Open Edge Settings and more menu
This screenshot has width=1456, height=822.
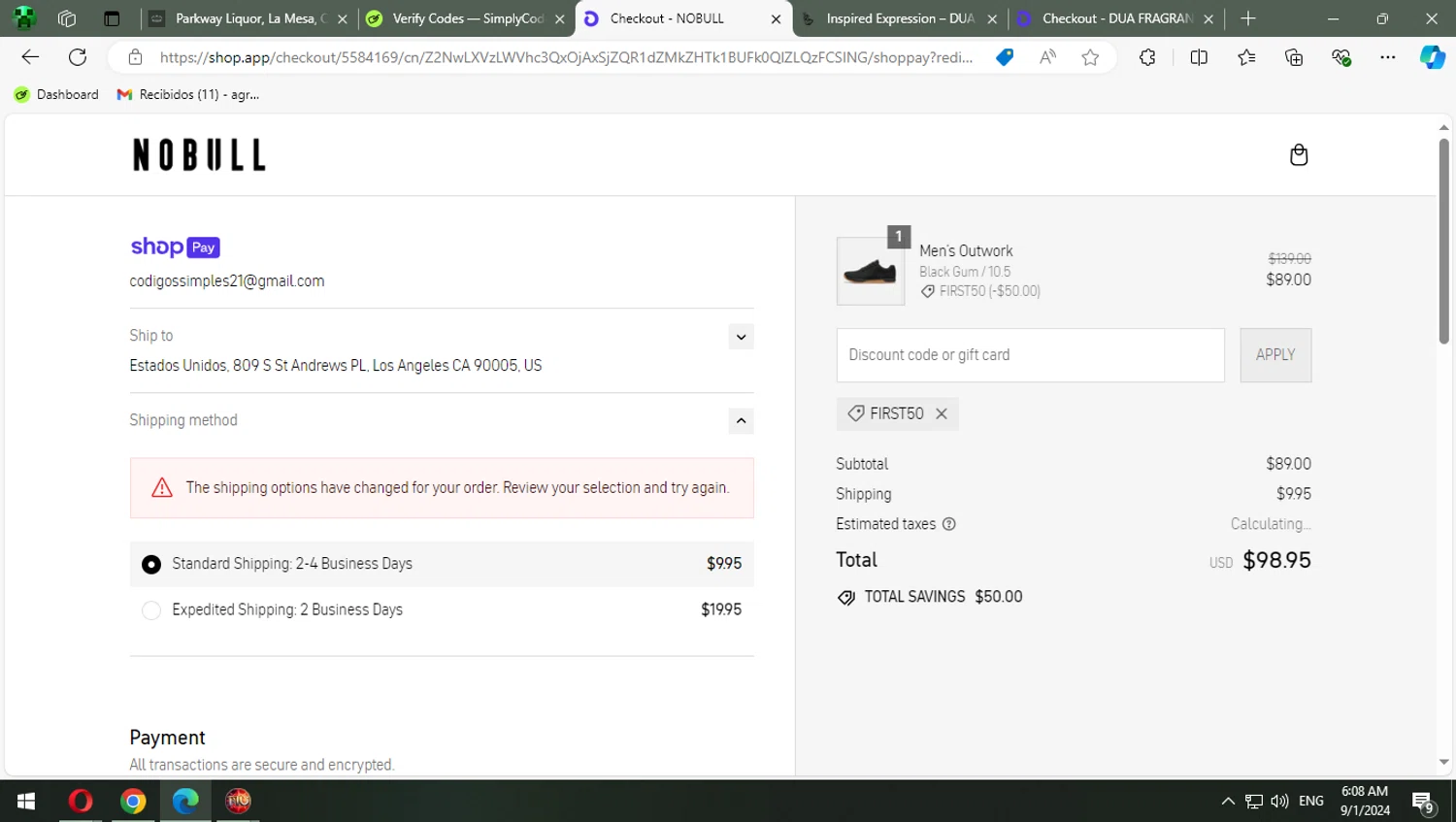(1388, 57)
